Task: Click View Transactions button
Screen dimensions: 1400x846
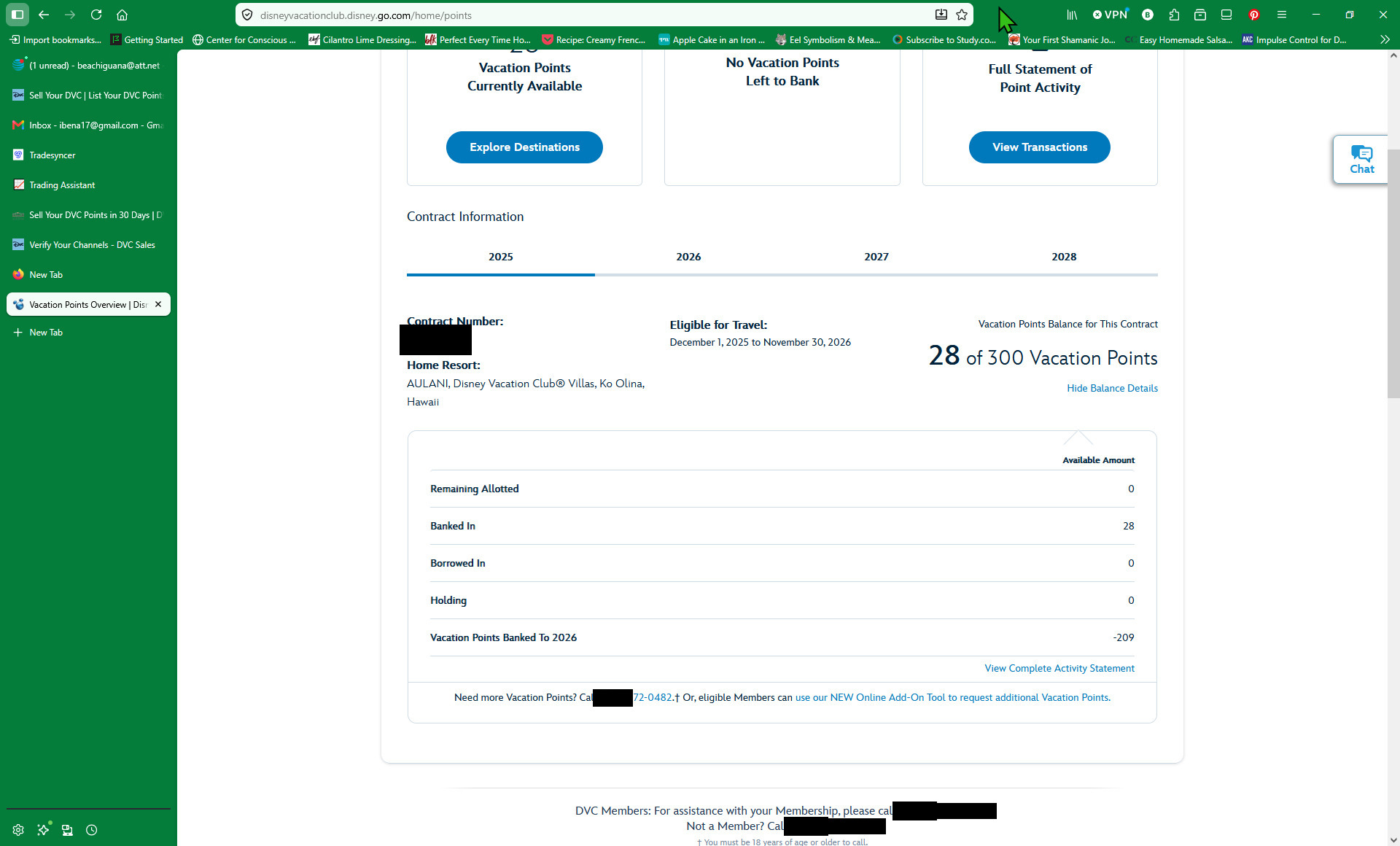Action: coord(1040,147)
